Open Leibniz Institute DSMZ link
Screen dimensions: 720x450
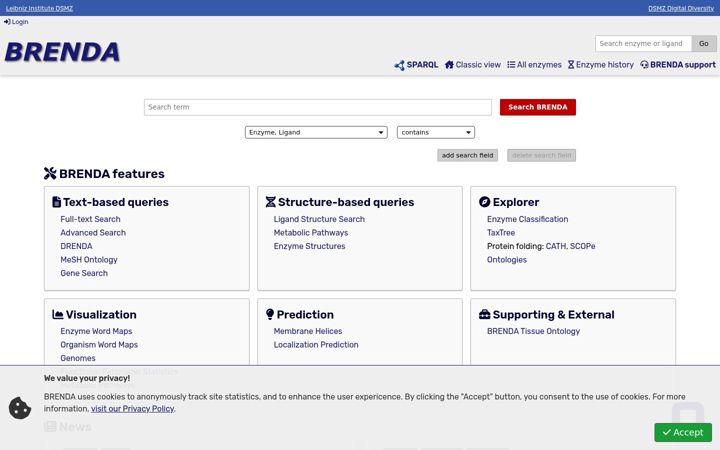(x=39, y=8)
